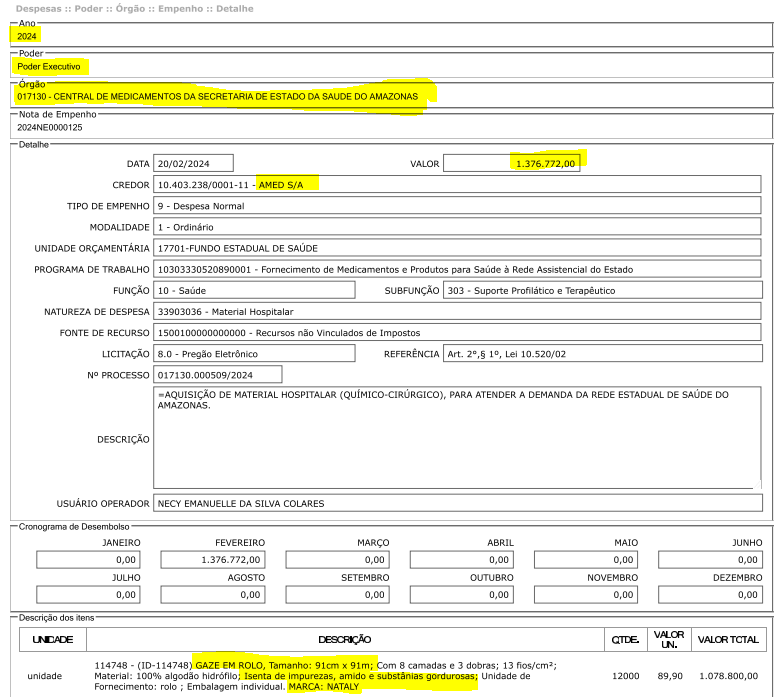Image resolution: width=774 pixels, height=697 pixels.
Task: Select the CREDOR field with AMED S/A
Action: tap(457, 185)
